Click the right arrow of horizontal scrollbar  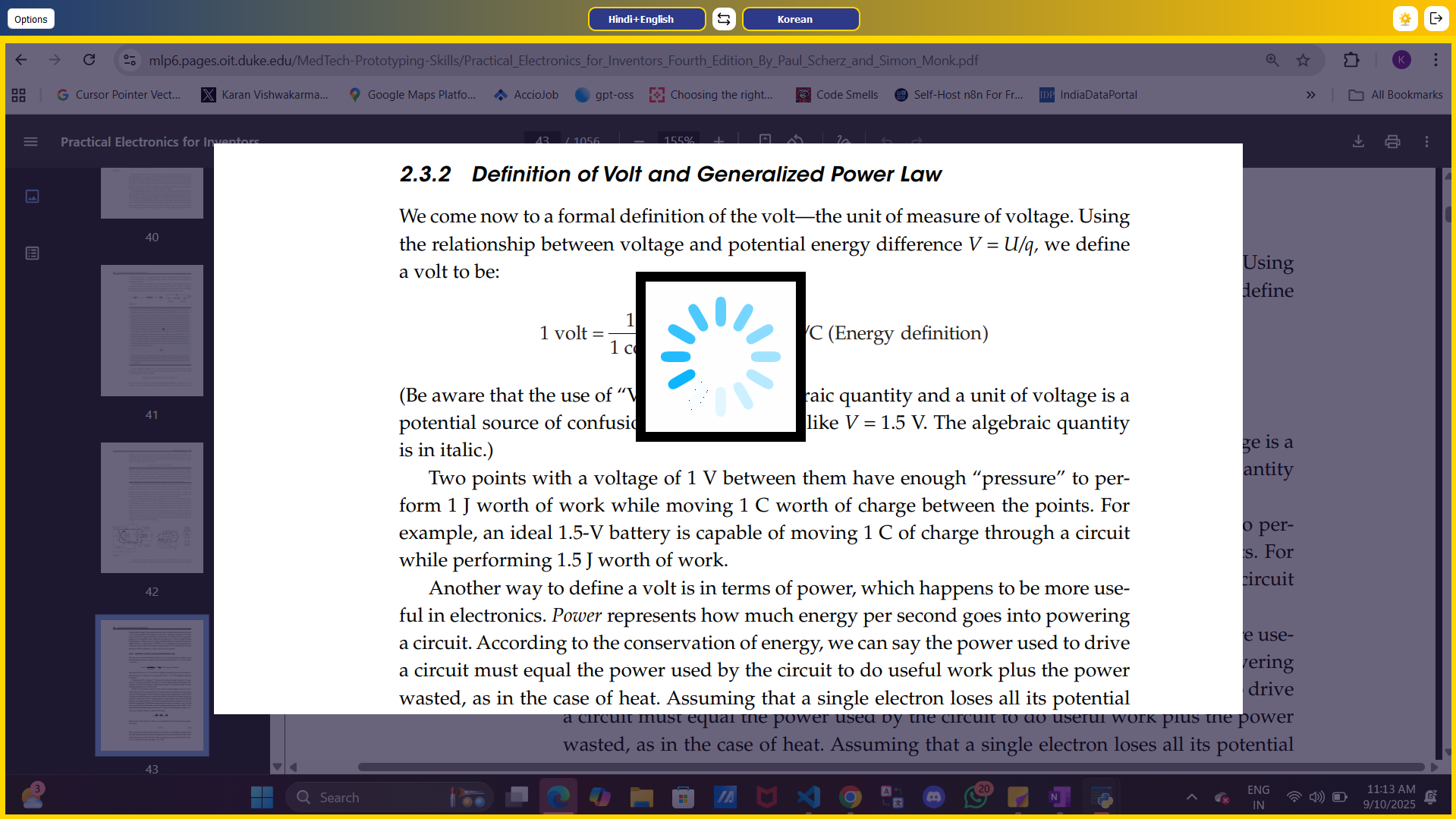point(1434,767)
